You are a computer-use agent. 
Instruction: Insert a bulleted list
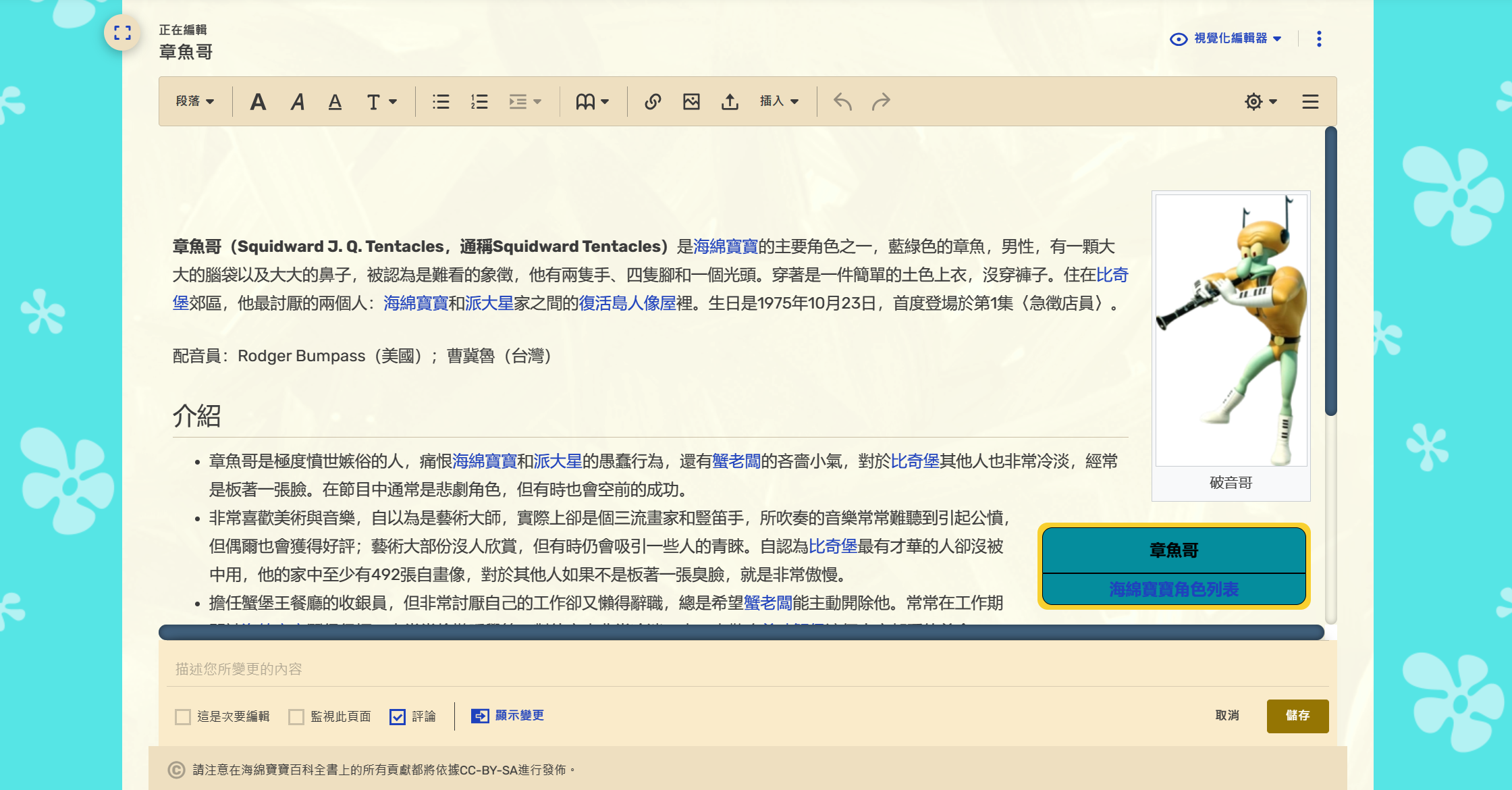coord(441,102)
